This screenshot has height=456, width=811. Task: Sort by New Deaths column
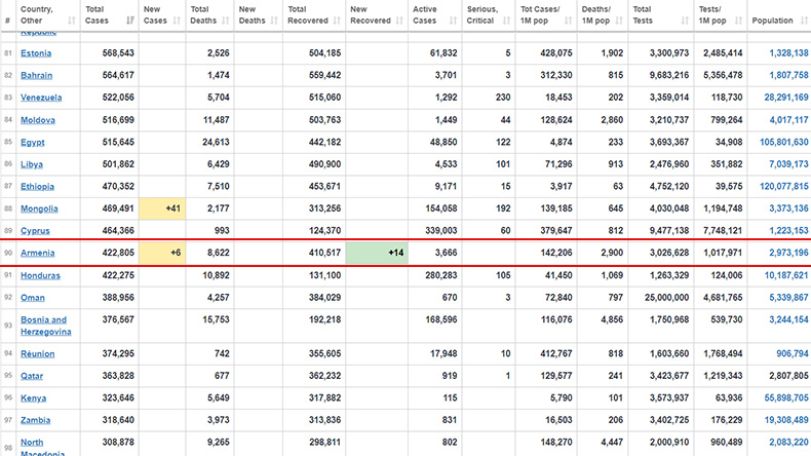click(258, 15)
